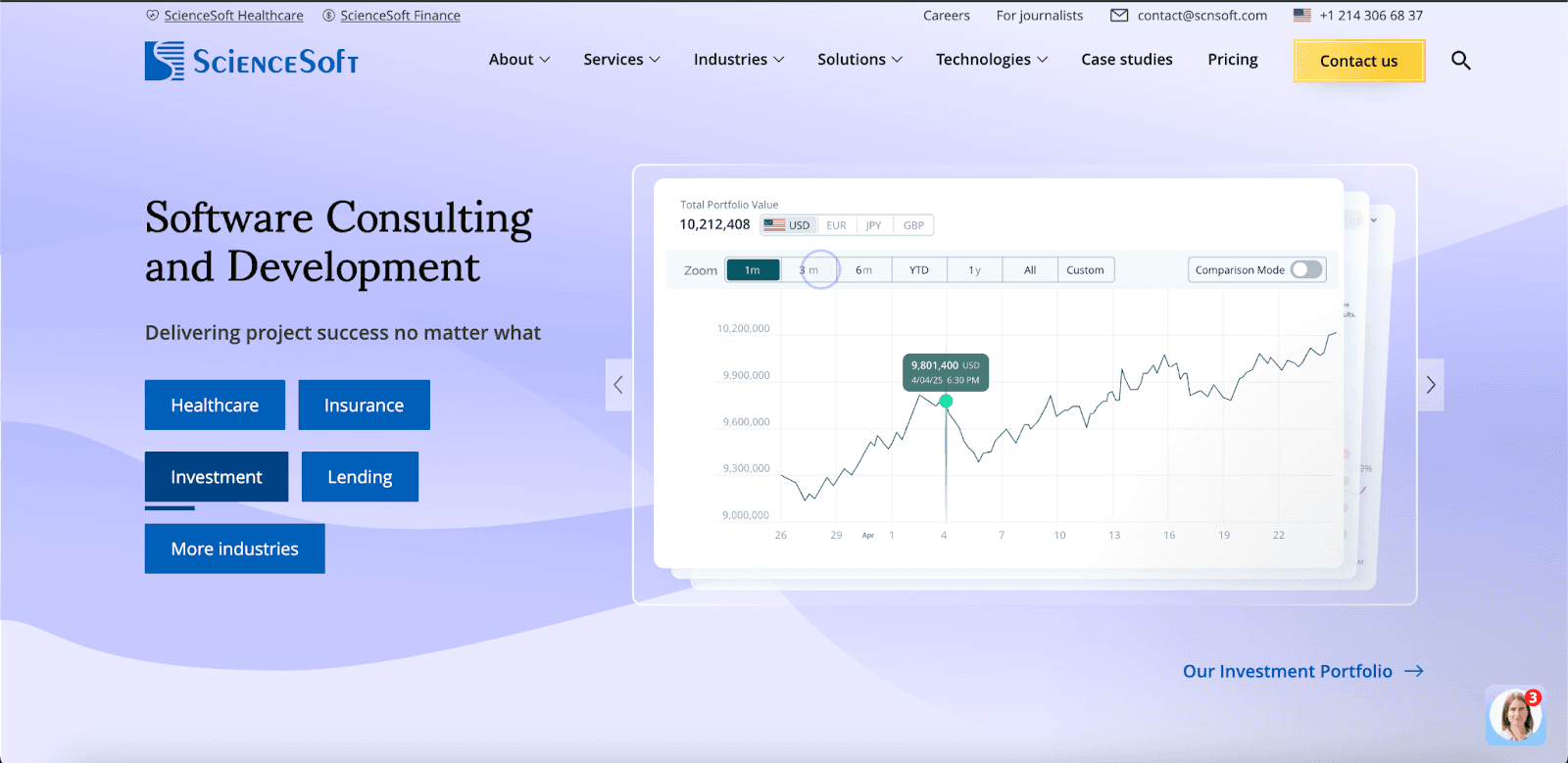The image size is (1568, 763).
Task: Go to previous slide arrow
Action: point(618,385)
